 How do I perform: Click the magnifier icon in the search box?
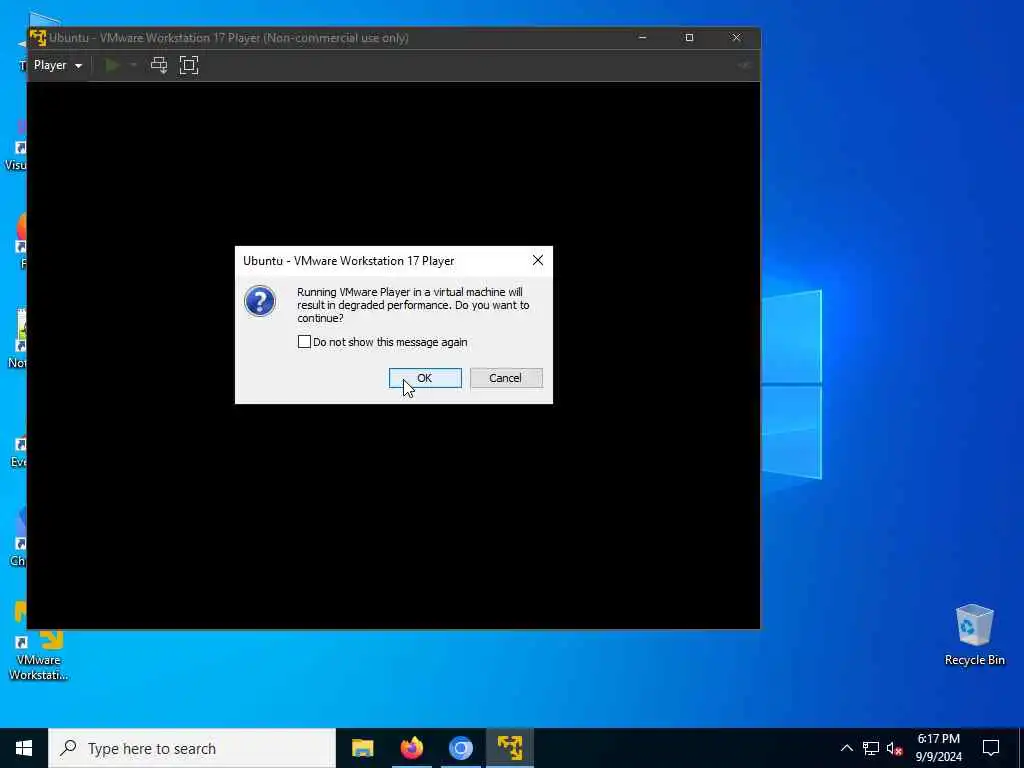(x=68, y=748)
